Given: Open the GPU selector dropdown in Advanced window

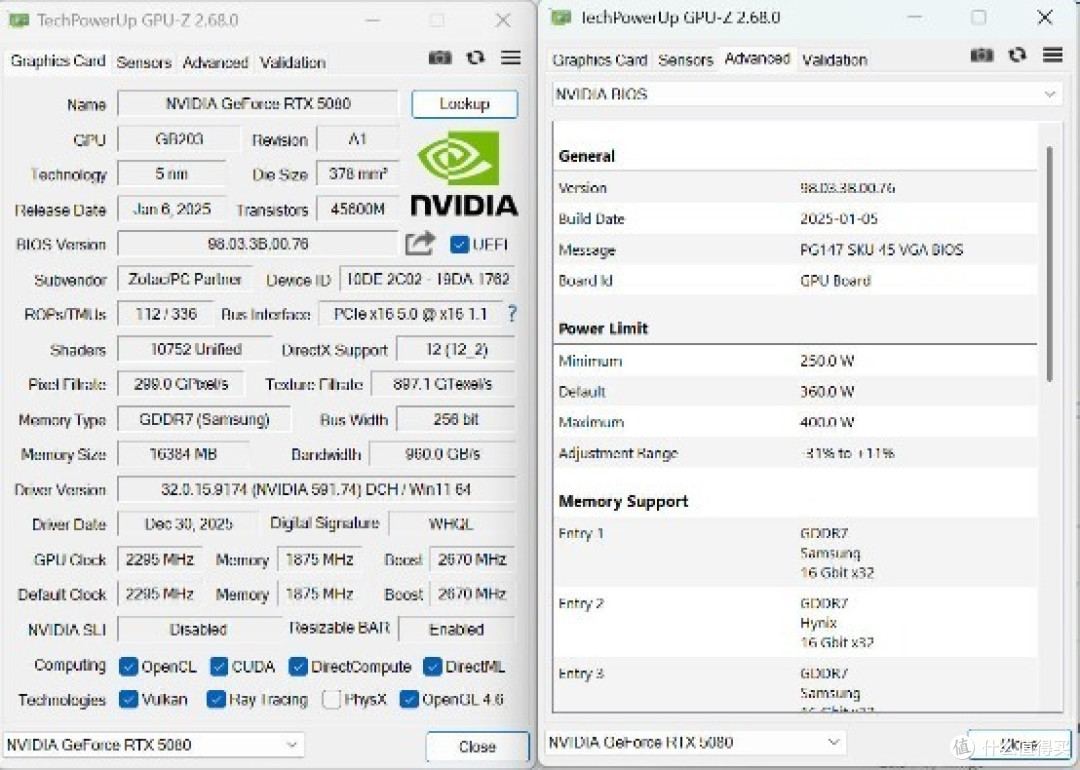Looking at the screenshot, I should 694,742.
